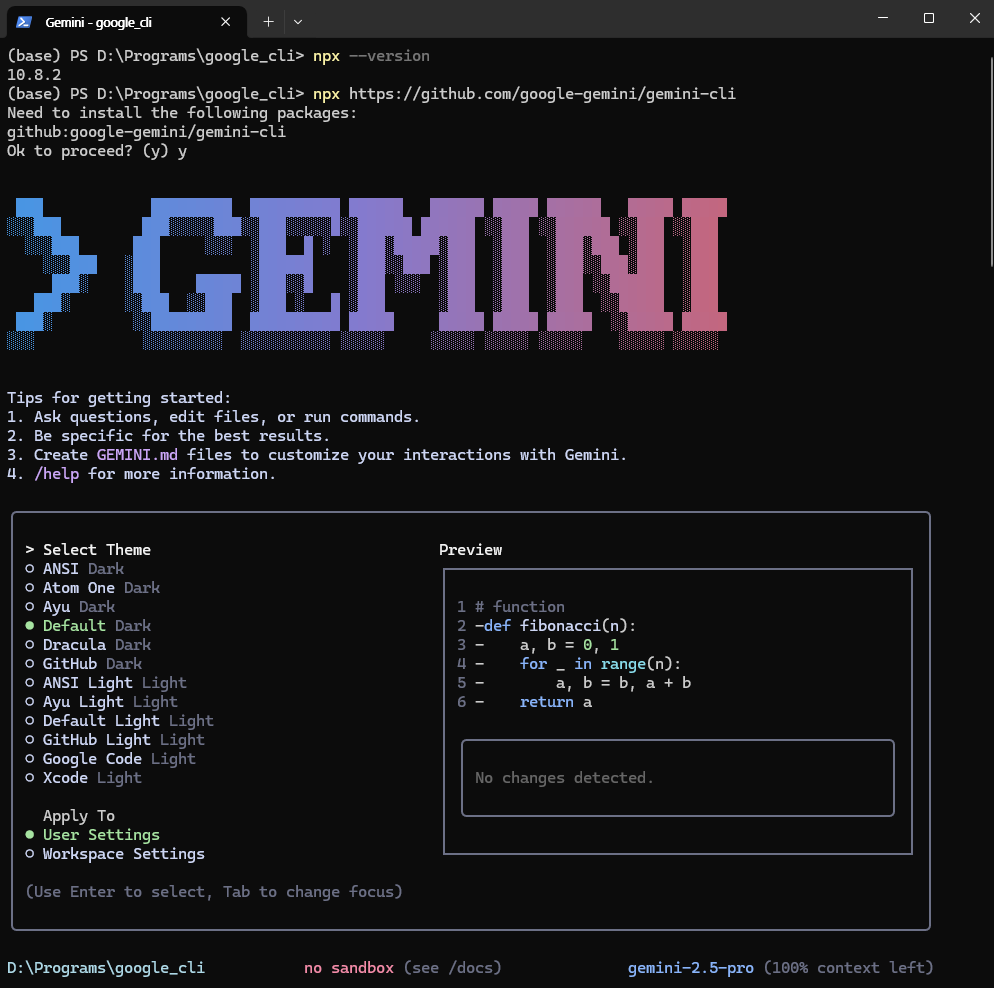This screenshot has width=994, height=988.
Task: Maximize the terminal window
Action: [929, 18]
